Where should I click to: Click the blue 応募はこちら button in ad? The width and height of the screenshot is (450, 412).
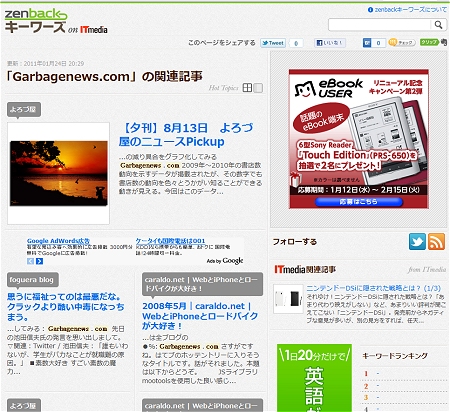tap(359, 202)
